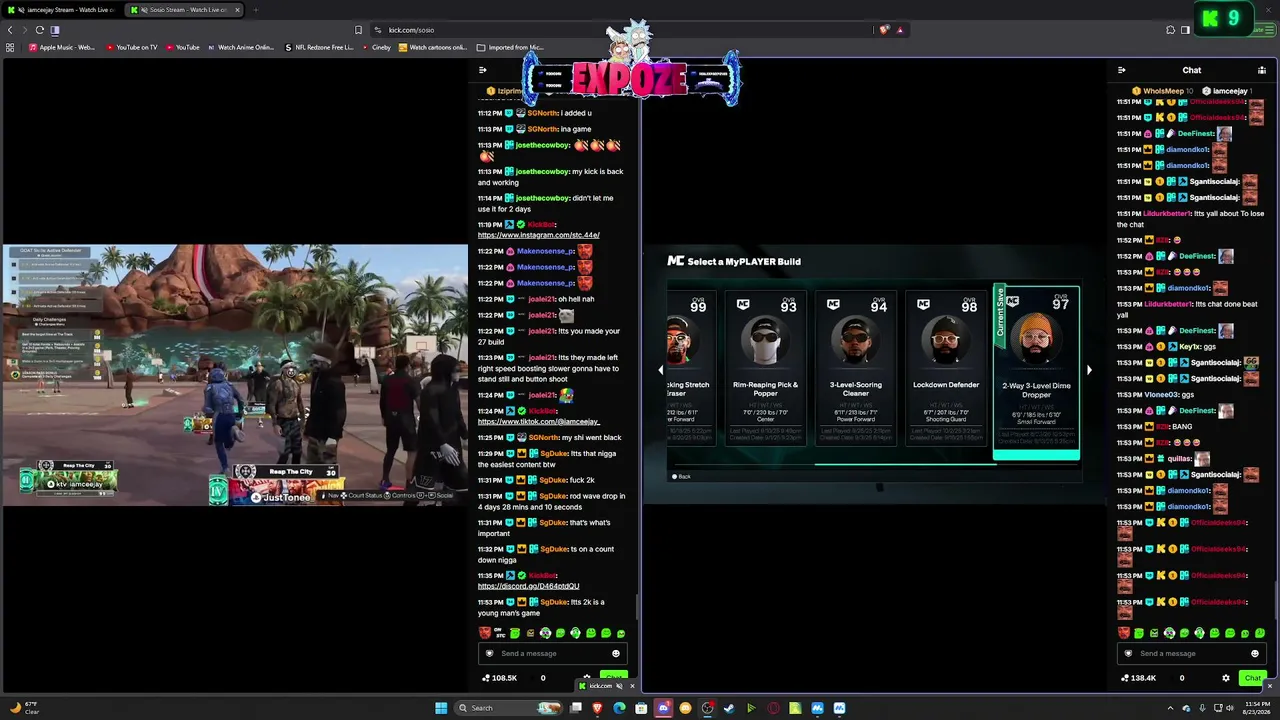Switch to the iamceejay Stream browser tab
This screenshot has height=720, width=1280.
pyautogui.click(x=62, y=10)
